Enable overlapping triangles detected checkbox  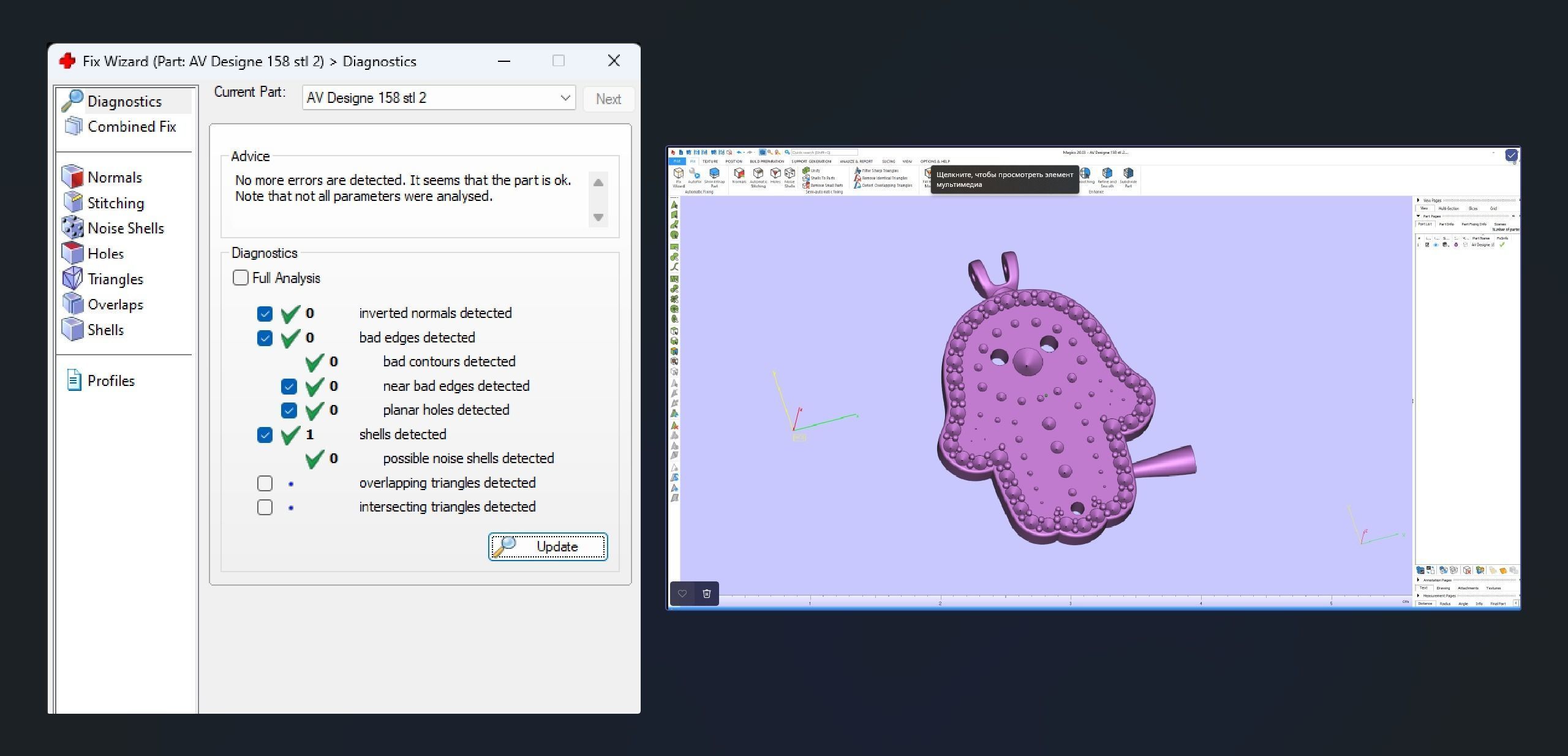tap(265, 483)
